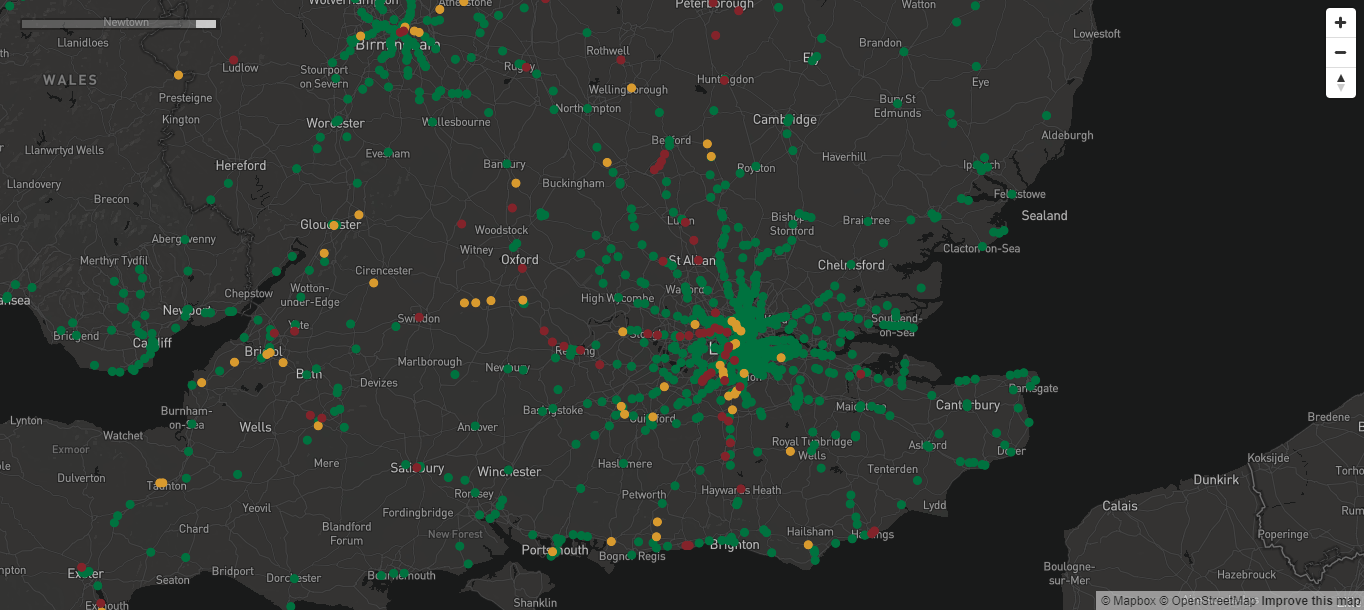Click the Chard label

tap(194, 529)
